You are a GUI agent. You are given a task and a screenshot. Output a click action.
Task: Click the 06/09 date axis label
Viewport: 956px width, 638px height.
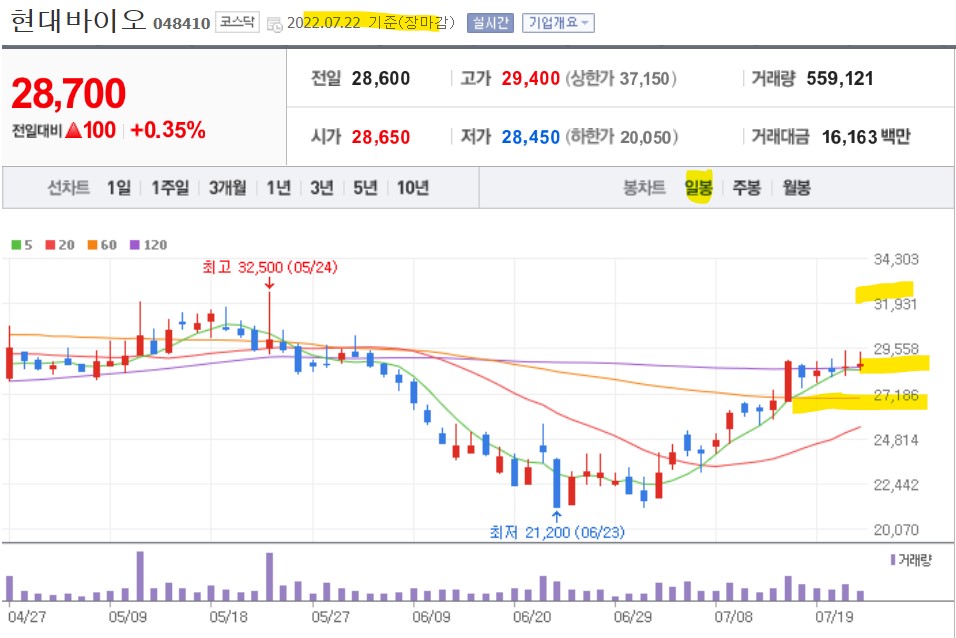[431, 617]
